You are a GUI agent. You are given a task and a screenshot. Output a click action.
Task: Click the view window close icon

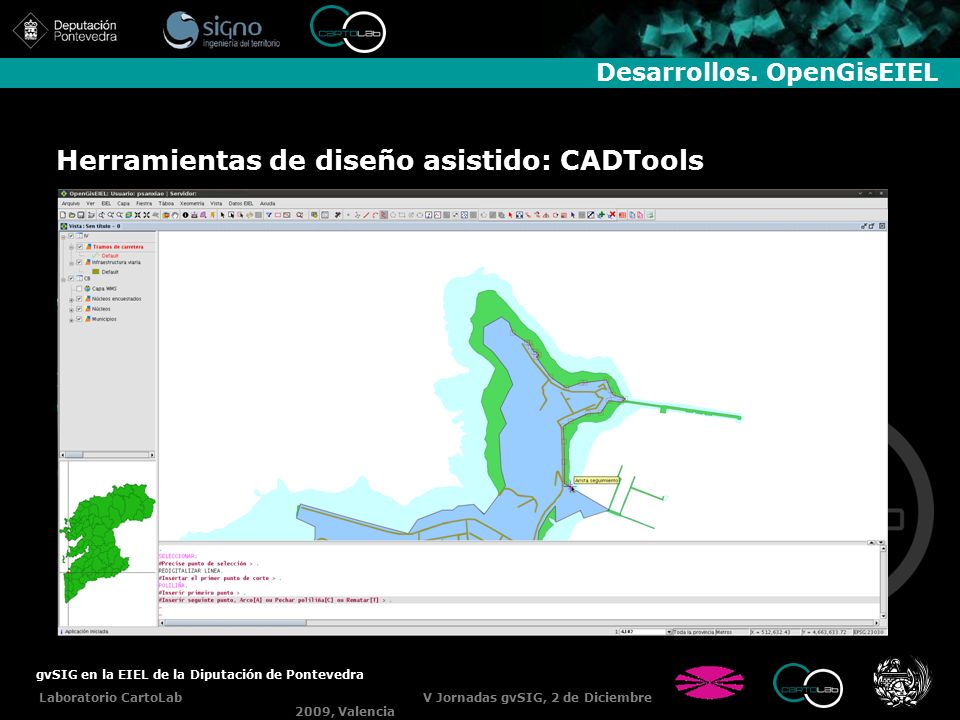(x=882, y=226)
